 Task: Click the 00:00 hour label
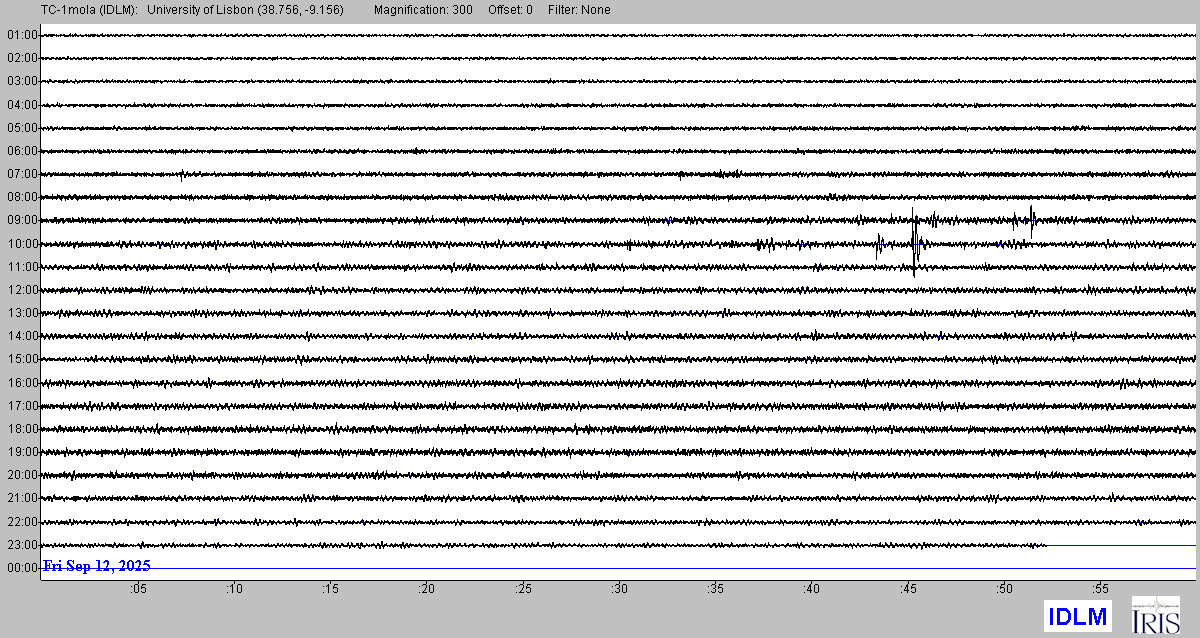(21, 568)
